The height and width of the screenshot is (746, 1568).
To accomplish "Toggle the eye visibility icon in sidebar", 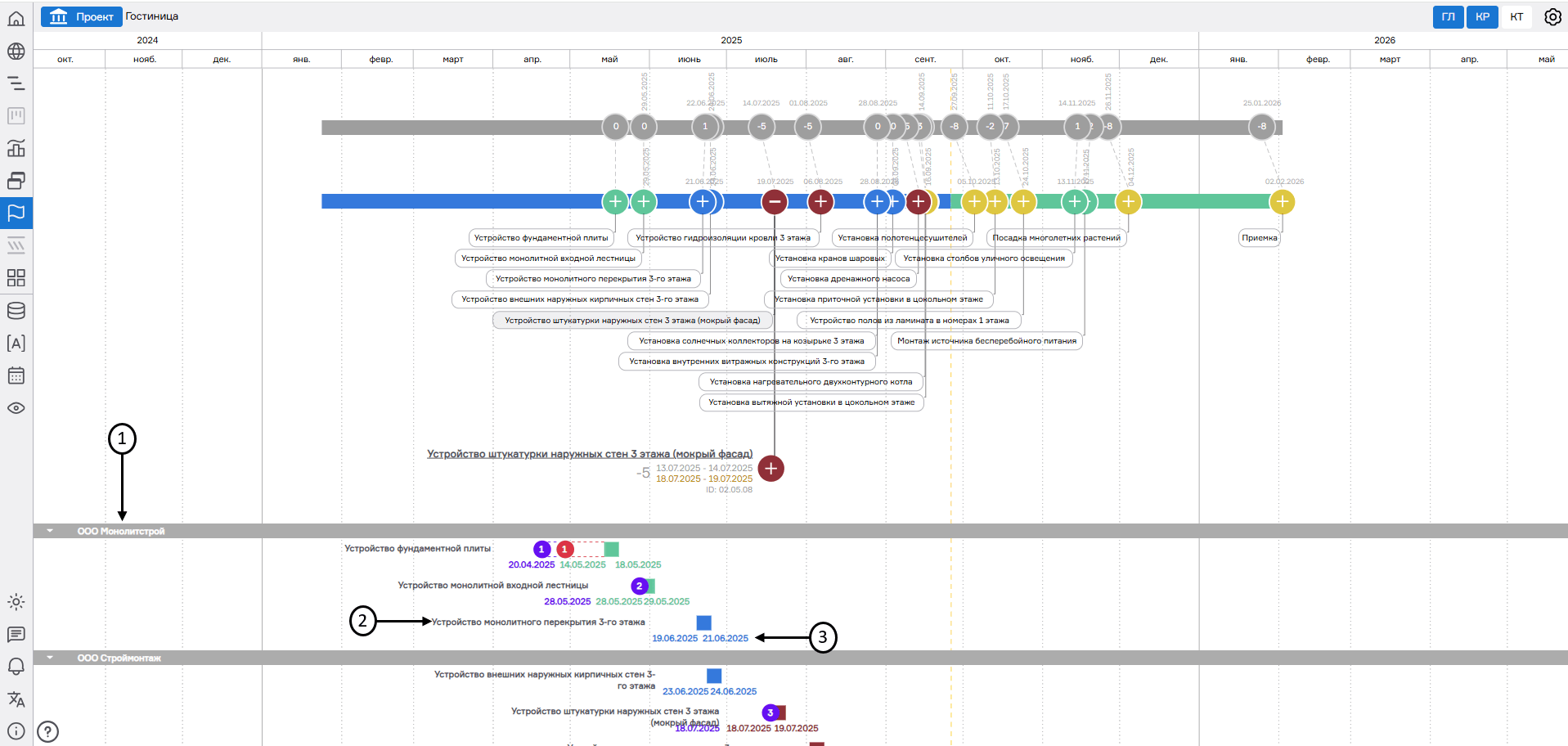I will (16, 408).
